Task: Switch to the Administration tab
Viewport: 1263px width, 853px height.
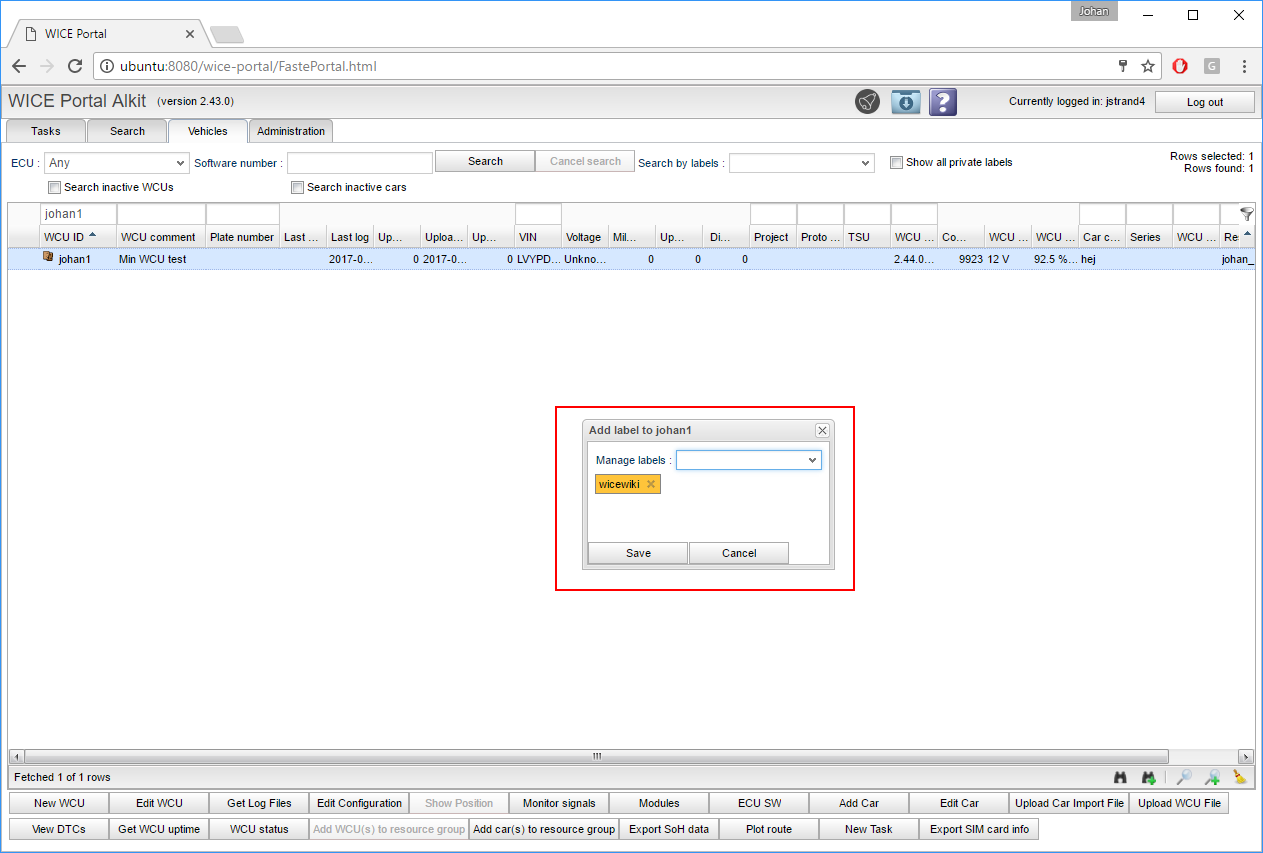Action: [x=290, y=131]
